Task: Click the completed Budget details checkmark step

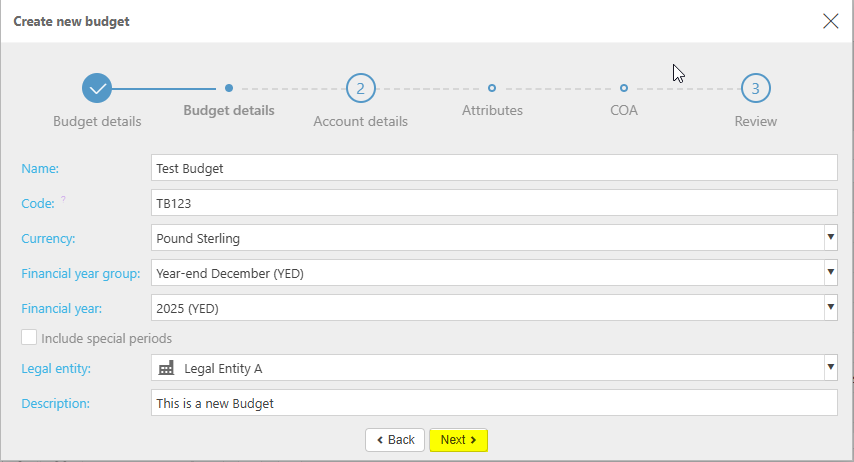Action: pos(97,88)
